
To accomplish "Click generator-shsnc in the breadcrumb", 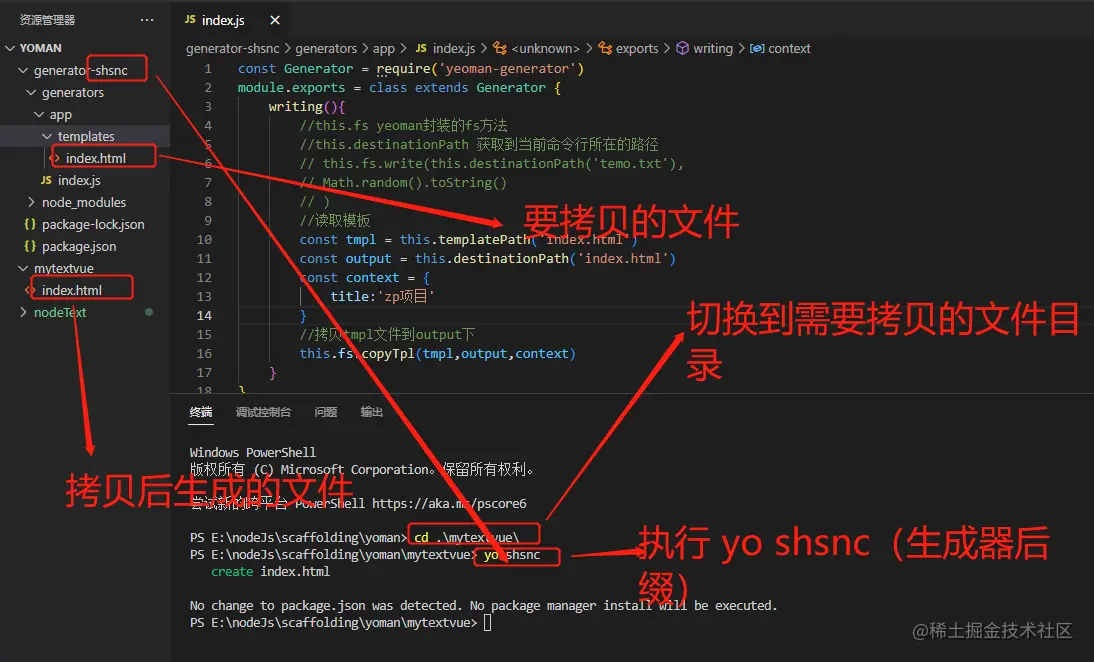I will click(232, 48).
